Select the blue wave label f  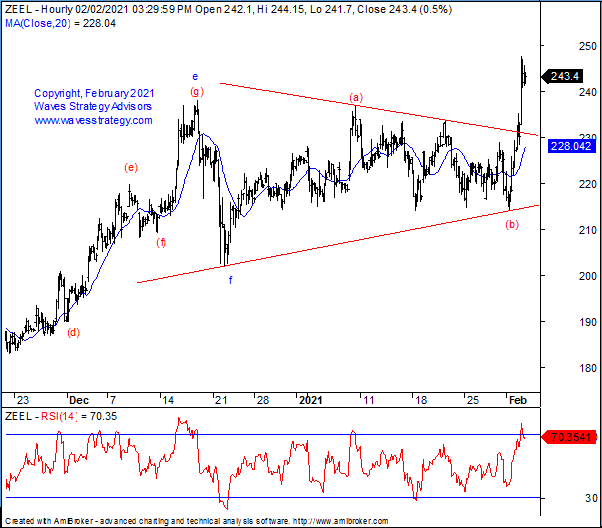230,280
